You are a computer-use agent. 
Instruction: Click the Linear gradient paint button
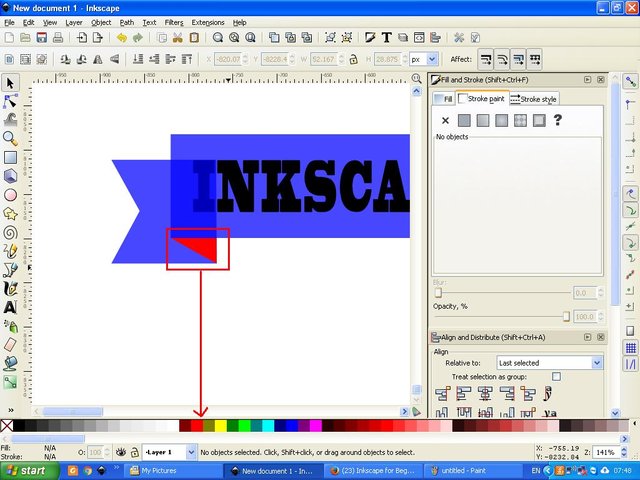483,120
